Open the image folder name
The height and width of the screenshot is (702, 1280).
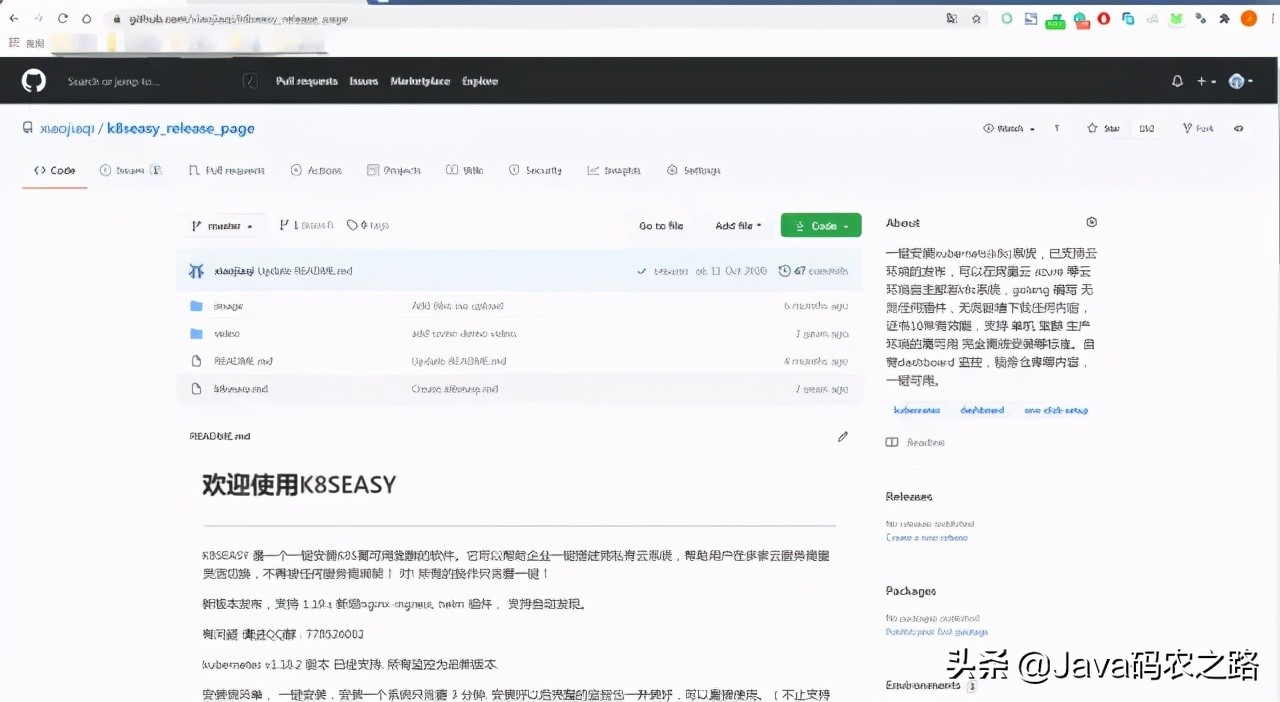(x=228, y=306)
